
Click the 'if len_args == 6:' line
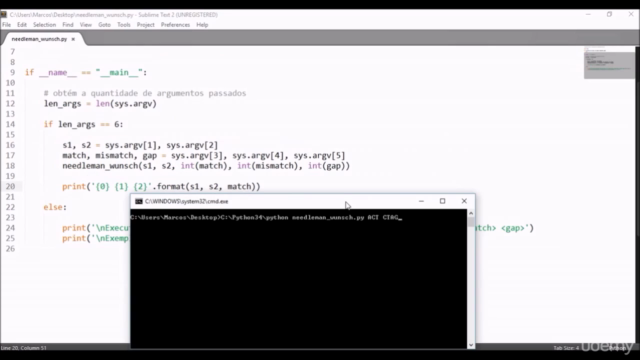(x=83, y=124)
